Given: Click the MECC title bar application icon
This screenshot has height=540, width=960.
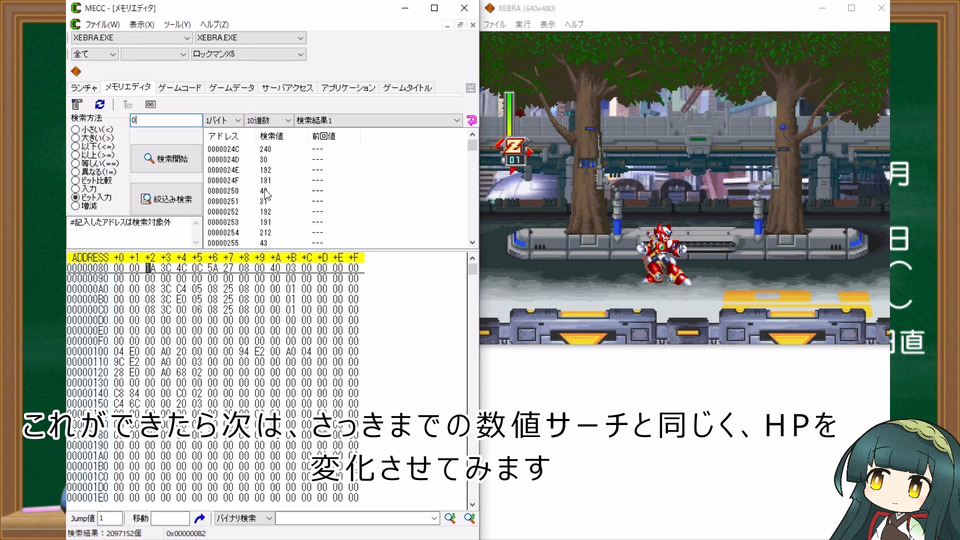Looking at the screenshot, I should click(76, 8).
